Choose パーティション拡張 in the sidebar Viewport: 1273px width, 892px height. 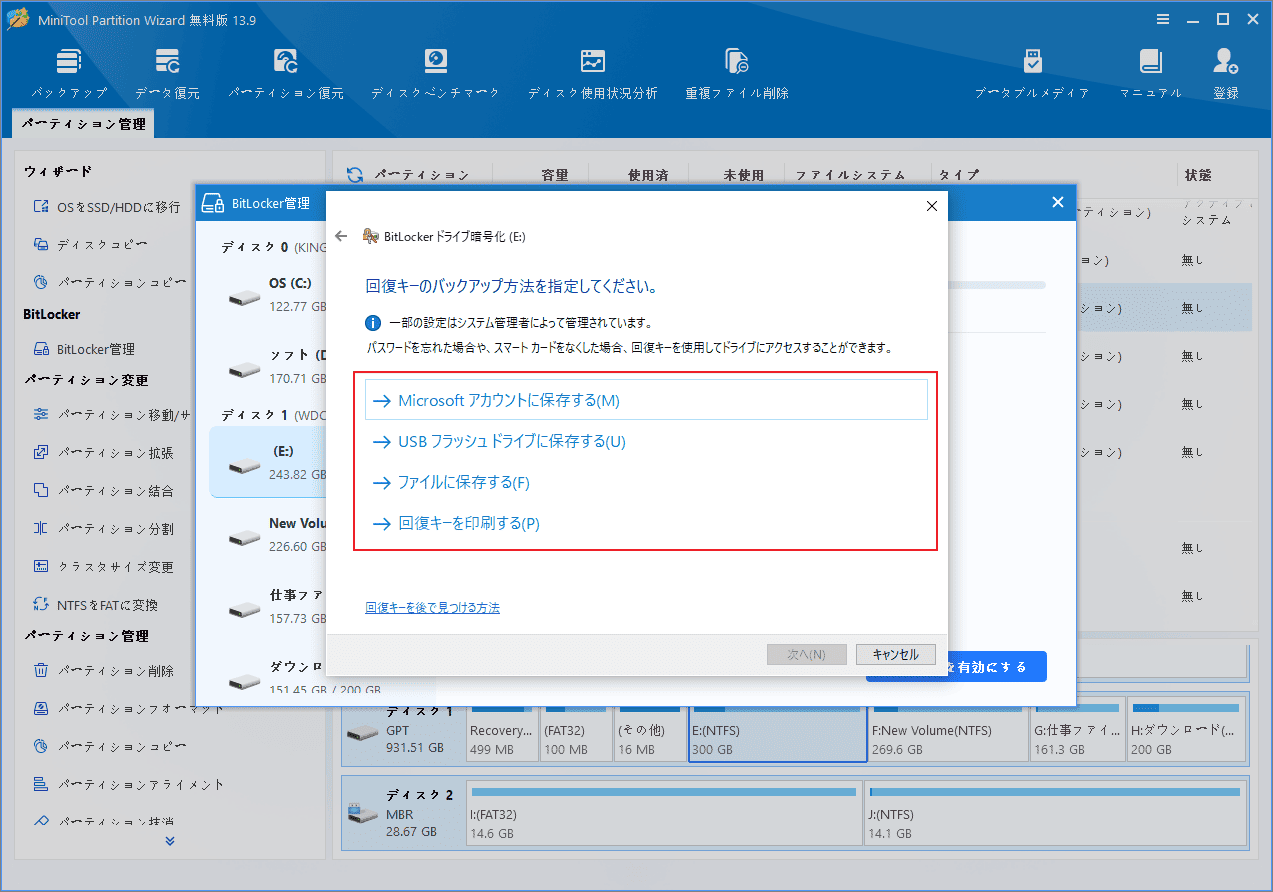click(104, 453)
